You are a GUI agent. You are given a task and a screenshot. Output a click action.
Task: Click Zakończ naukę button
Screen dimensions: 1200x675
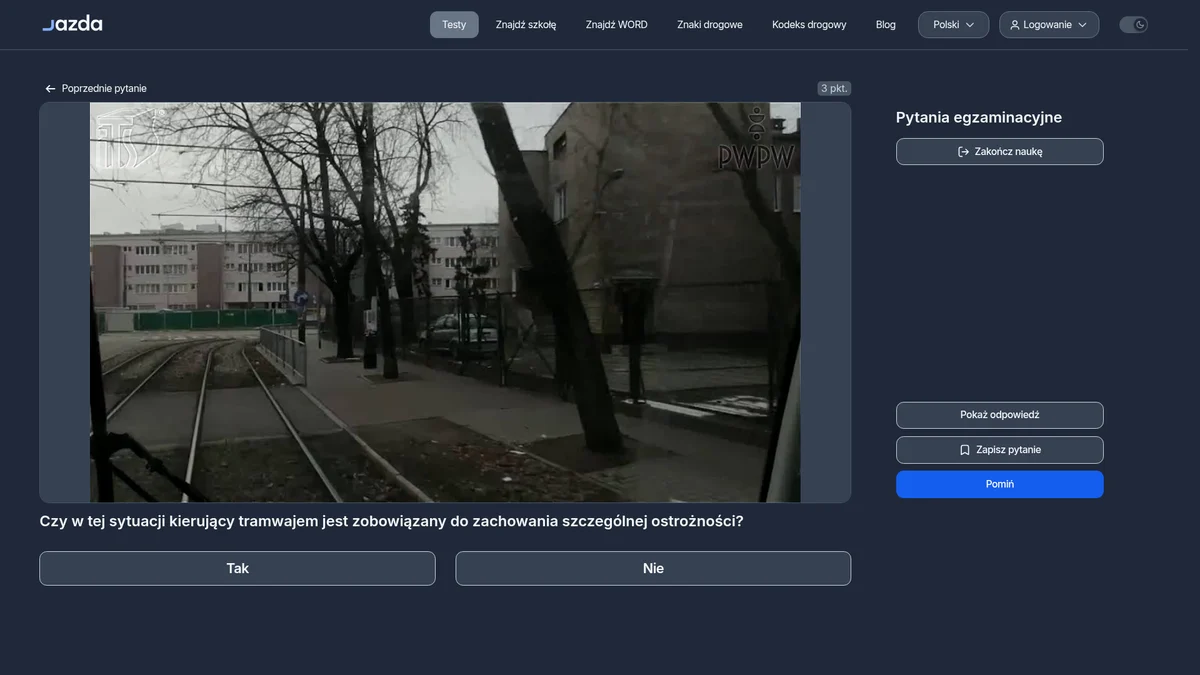pos(1000,152)
